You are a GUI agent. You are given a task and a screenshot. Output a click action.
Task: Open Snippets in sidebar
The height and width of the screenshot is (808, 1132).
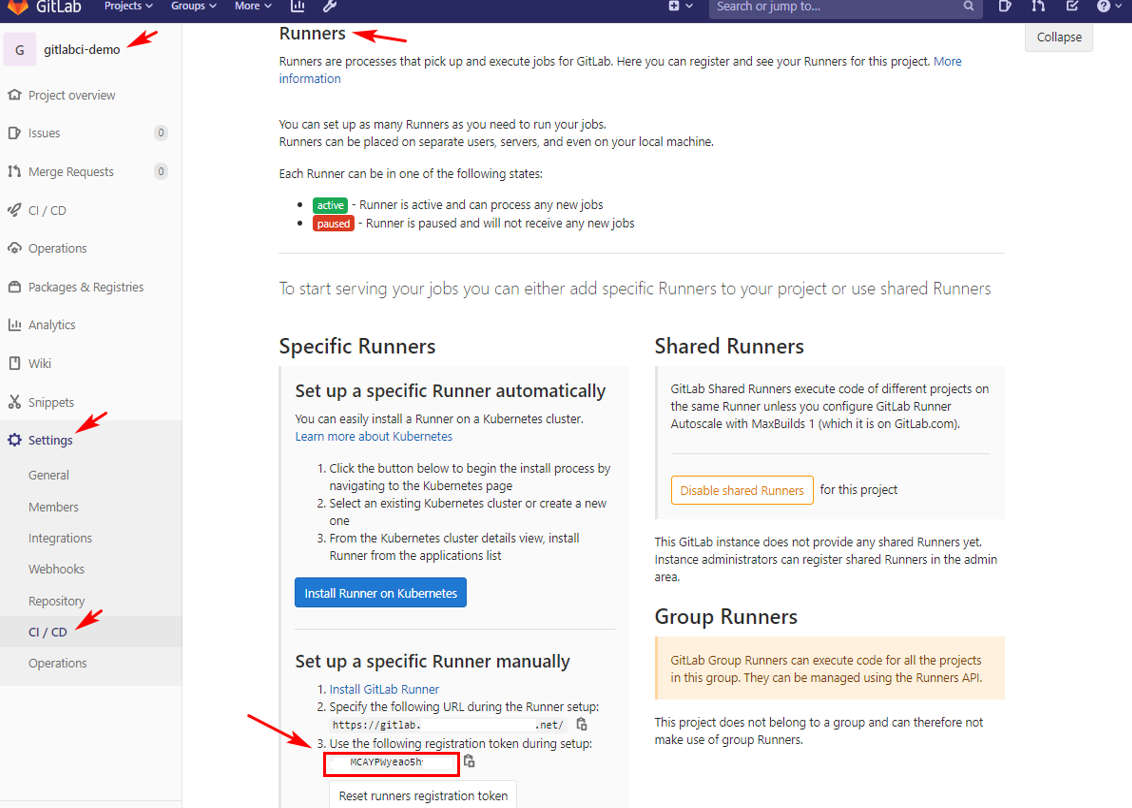51,402
